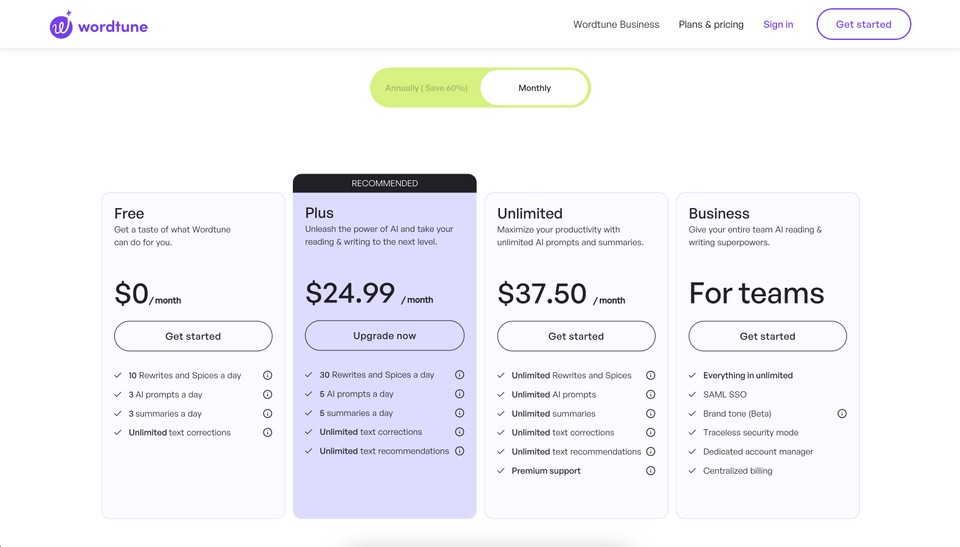Viewport: 960px width, 547px height.
Task: Show info for Plus 5 summaries a day
Action: tap(459, 413)
